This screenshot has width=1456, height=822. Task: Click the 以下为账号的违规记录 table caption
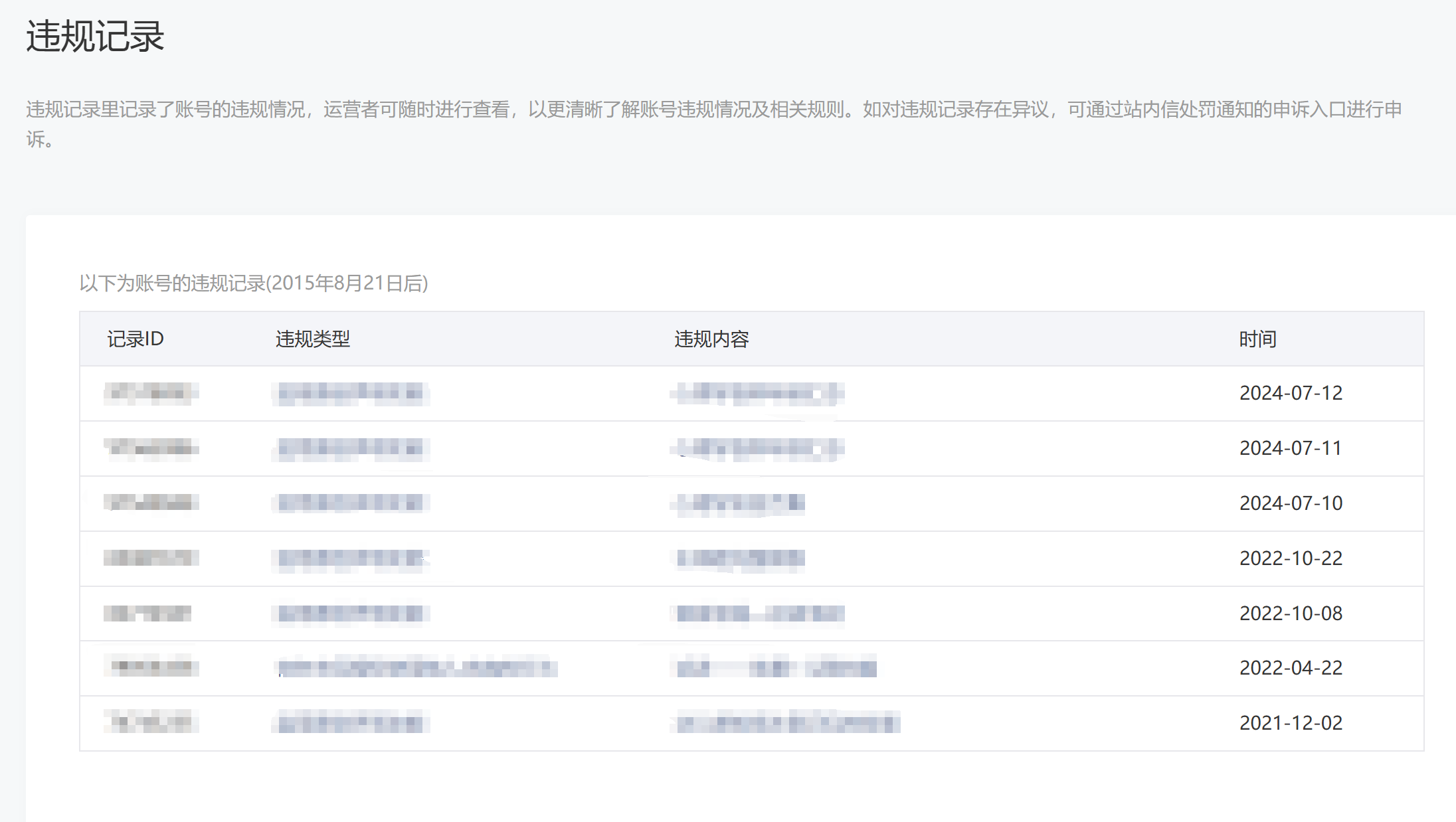click(254, 284)
